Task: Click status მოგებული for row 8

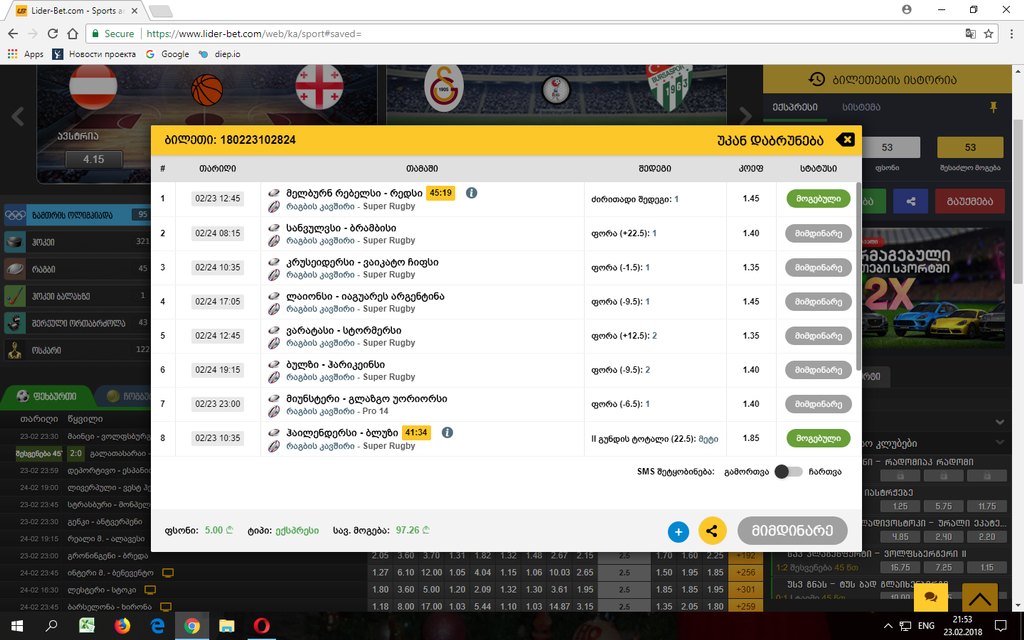Action: pyautogui.click(x=818, y=438)
